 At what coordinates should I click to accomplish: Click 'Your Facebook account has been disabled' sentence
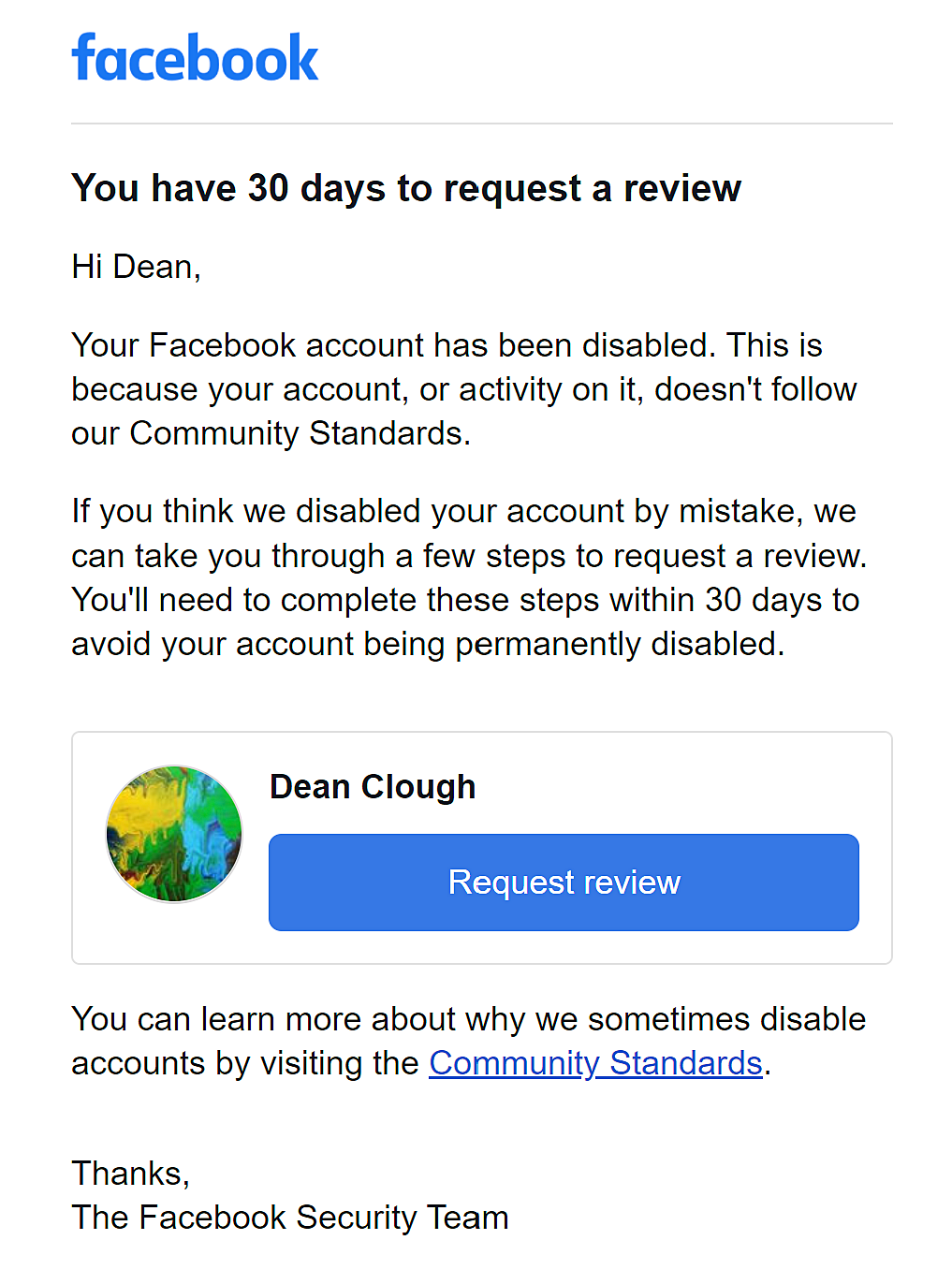393,345
